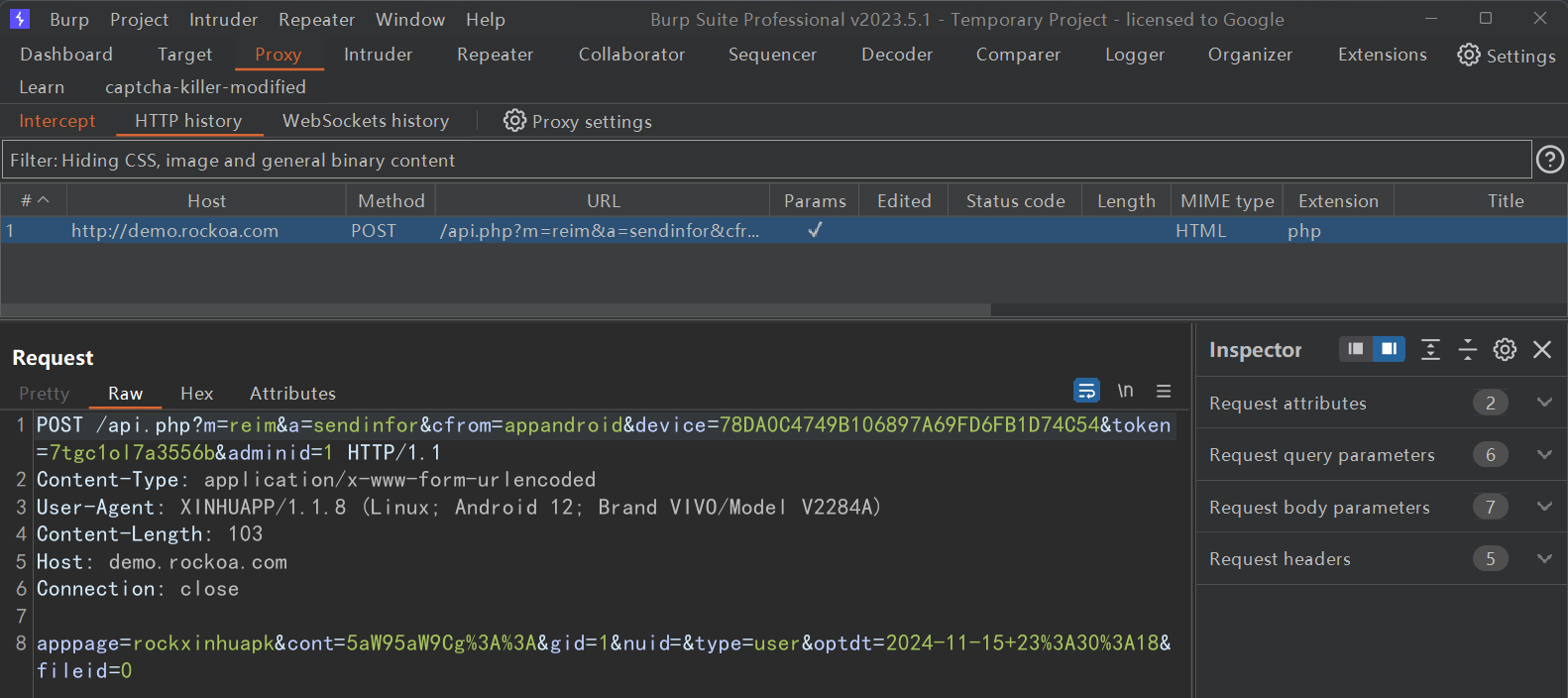Open the Extensions tab

point(1383,55)
